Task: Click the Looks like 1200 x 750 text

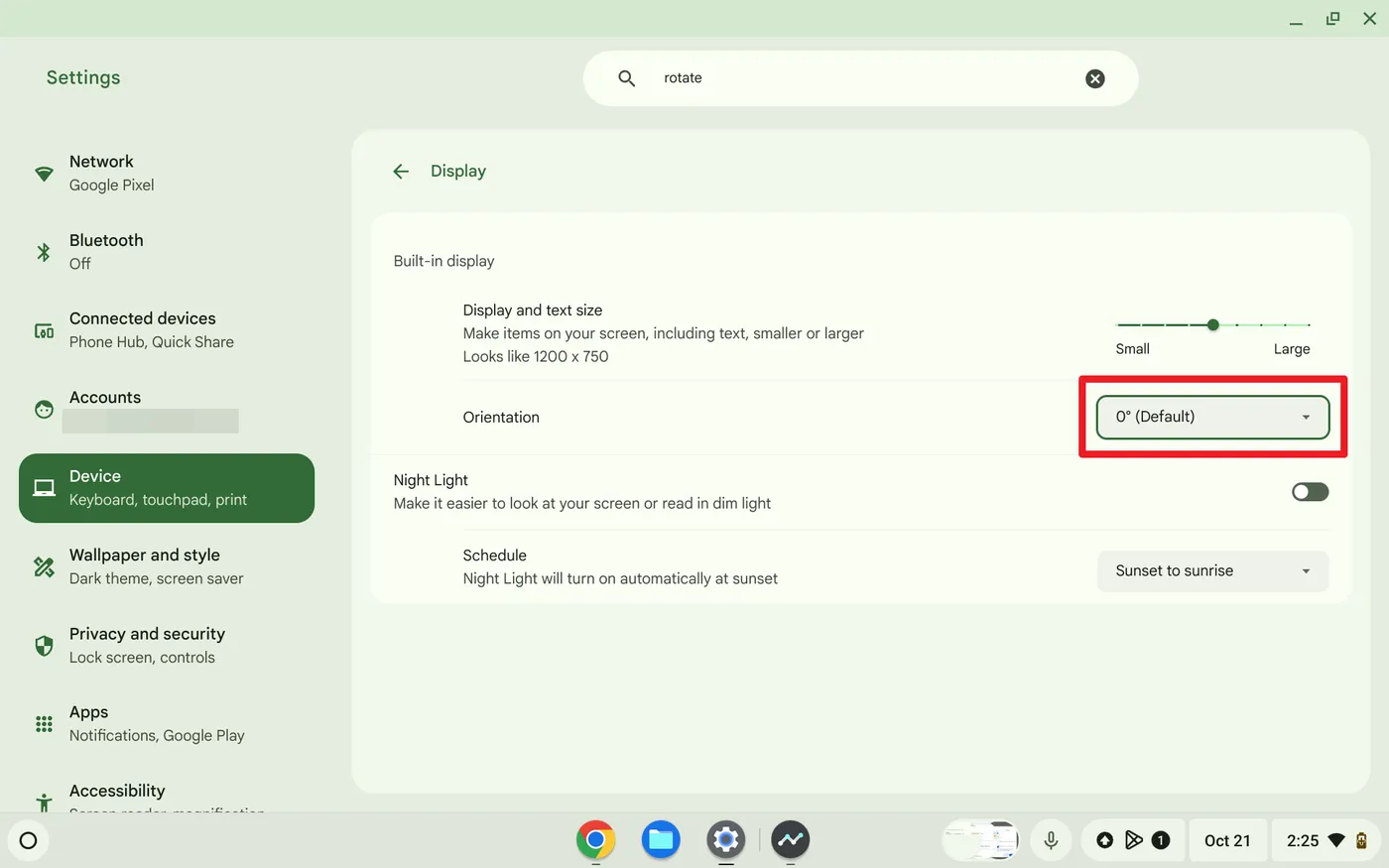Action: pos(536,356)
